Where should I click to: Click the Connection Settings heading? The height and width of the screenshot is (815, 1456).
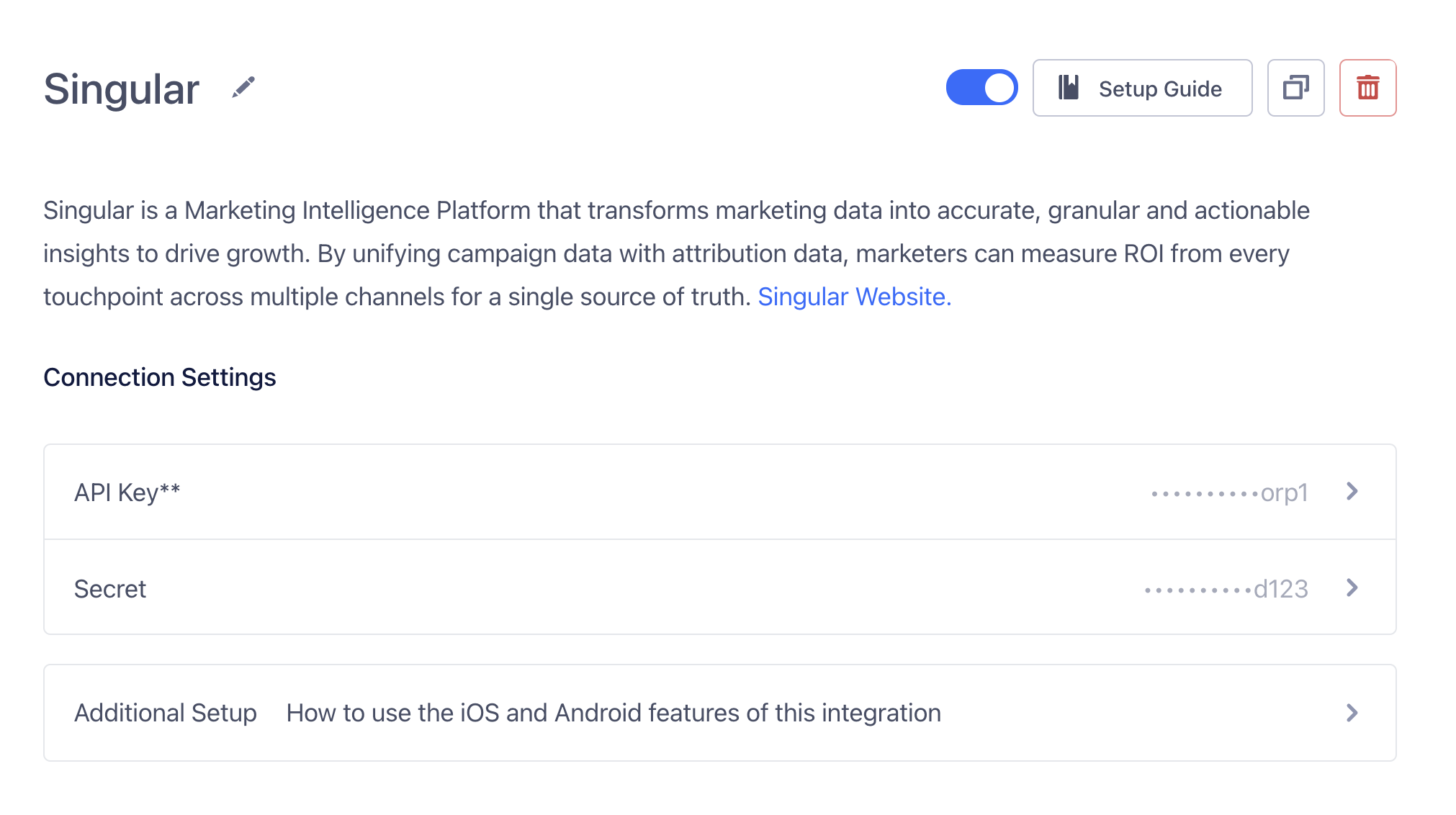[x=160, y=377]
